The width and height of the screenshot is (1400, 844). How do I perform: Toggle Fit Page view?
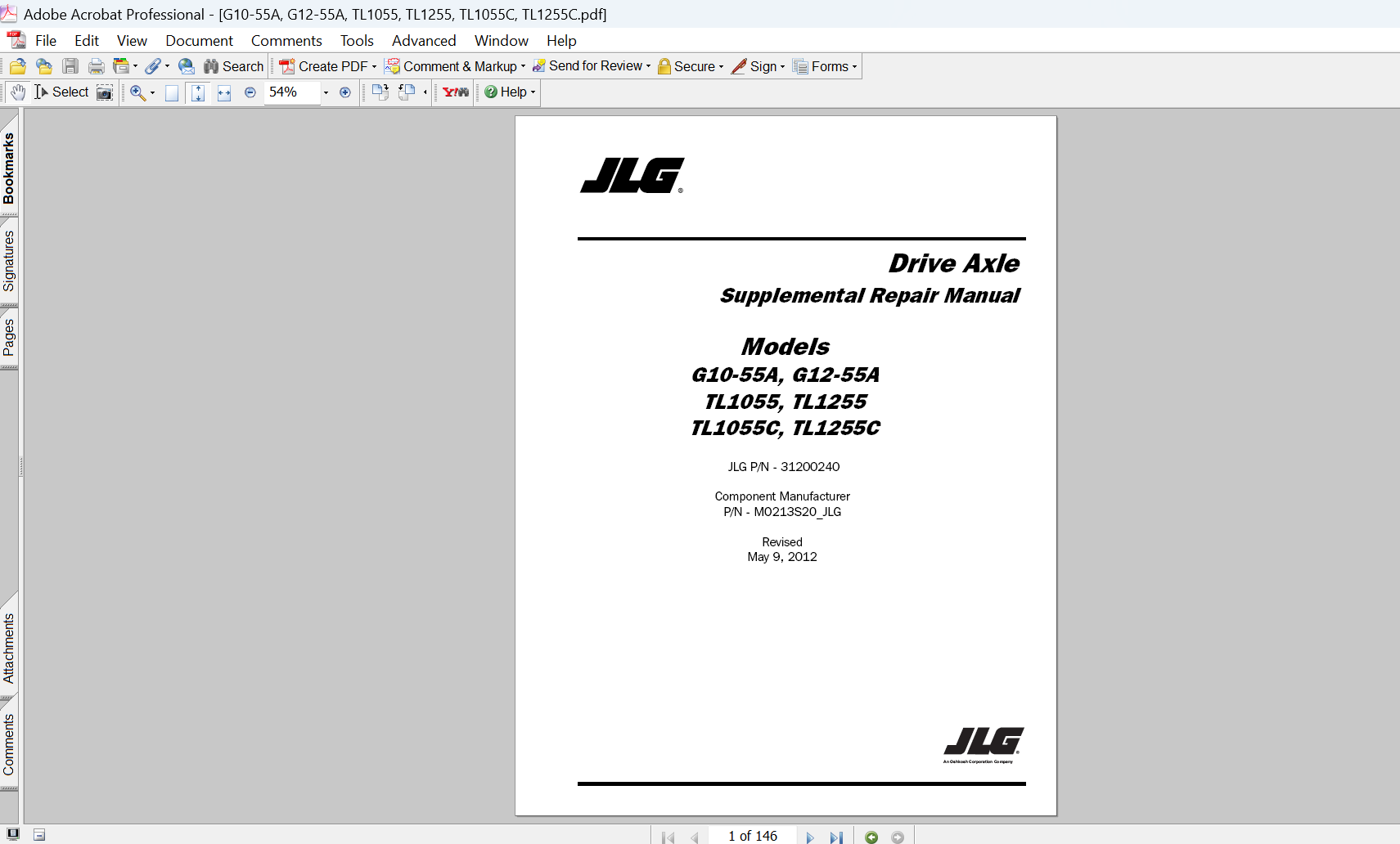tap(198, 93)
